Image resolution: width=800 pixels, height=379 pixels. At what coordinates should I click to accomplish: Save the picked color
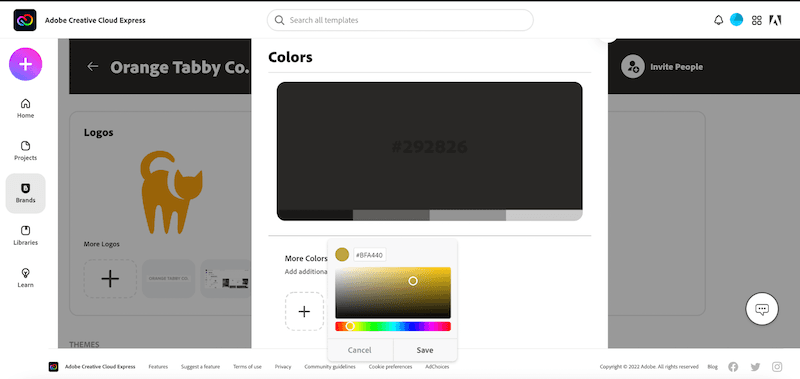pyautogui.click(x=424, y=350)
